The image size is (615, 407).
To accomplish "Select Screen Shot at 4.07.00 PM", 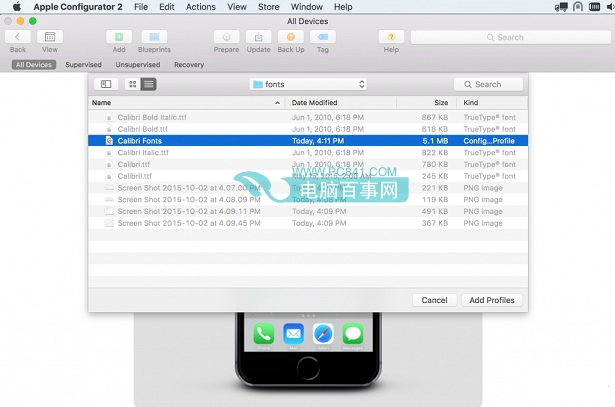I will tap(308, 188).
